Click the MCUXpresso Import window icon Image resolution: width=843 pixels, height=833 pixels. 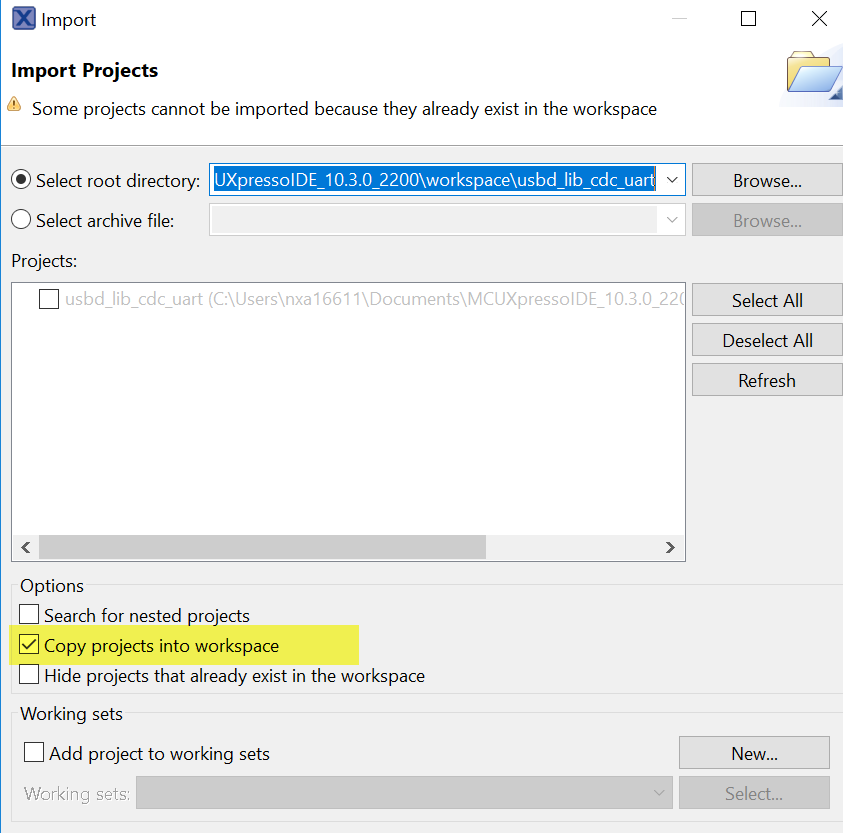pyautogui.click(x=24, y=18)
